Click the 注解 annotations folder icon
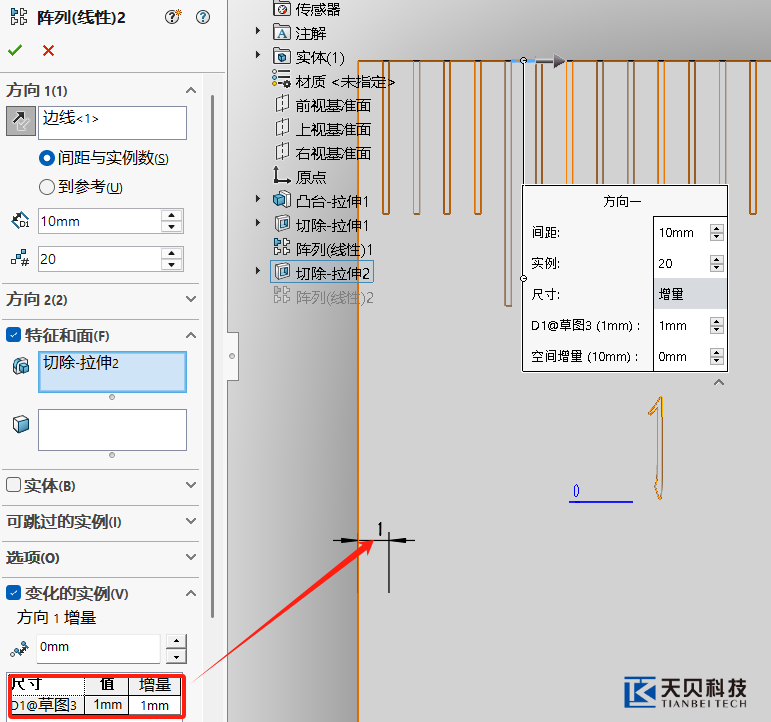The image size is (771, 722). point(282,32)
